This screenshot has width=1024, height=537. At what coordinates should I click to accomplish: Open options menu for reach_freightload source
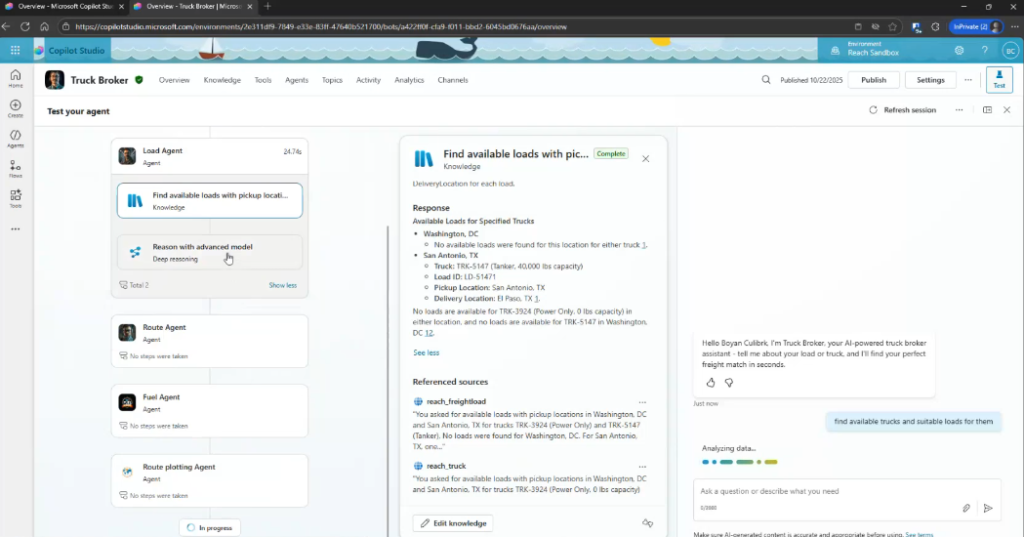[643, 401]
